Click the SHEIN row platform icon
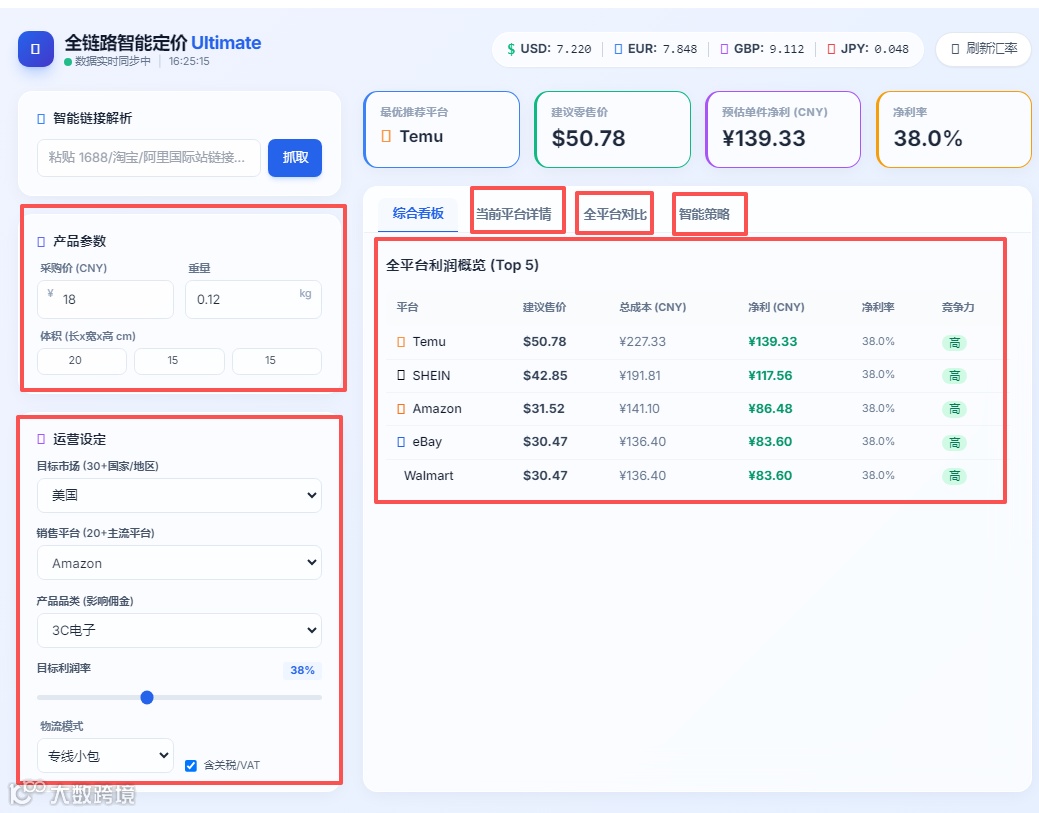This screenshot has height=813, width=1039. pos(401,375)
